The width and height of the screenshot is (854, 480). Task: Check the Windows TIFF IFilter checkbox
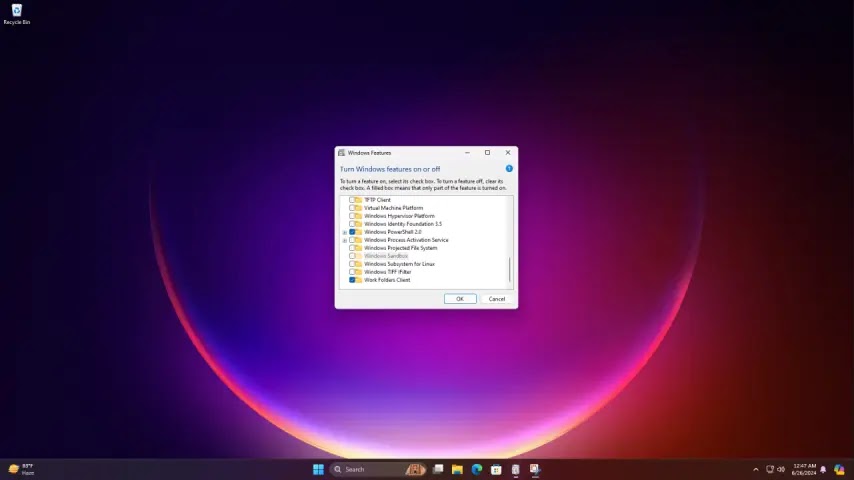[352, 272]
